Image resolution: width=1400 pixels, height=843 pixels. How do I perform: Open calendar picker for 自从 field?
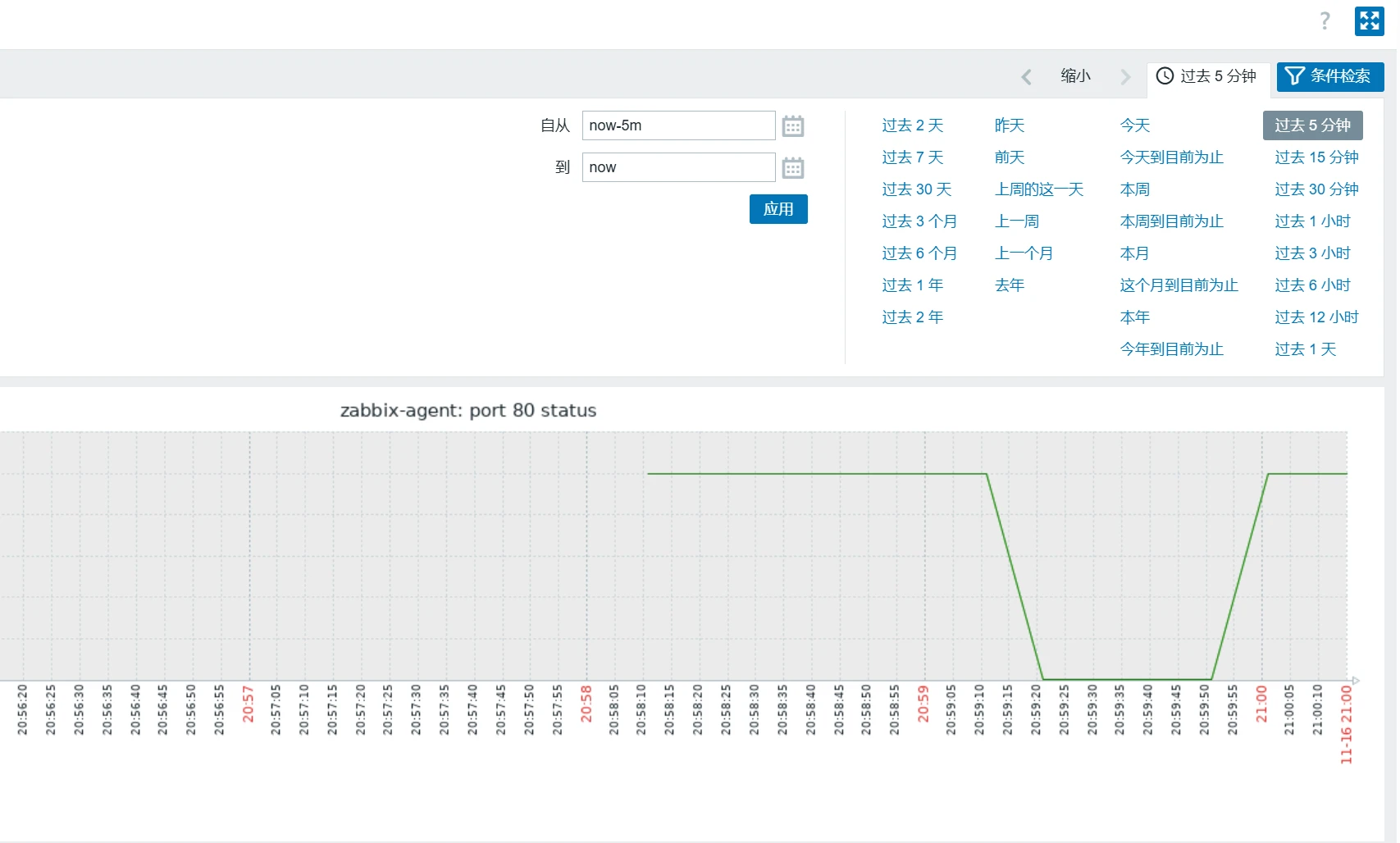pyautogui.click(x=792, y=126)
